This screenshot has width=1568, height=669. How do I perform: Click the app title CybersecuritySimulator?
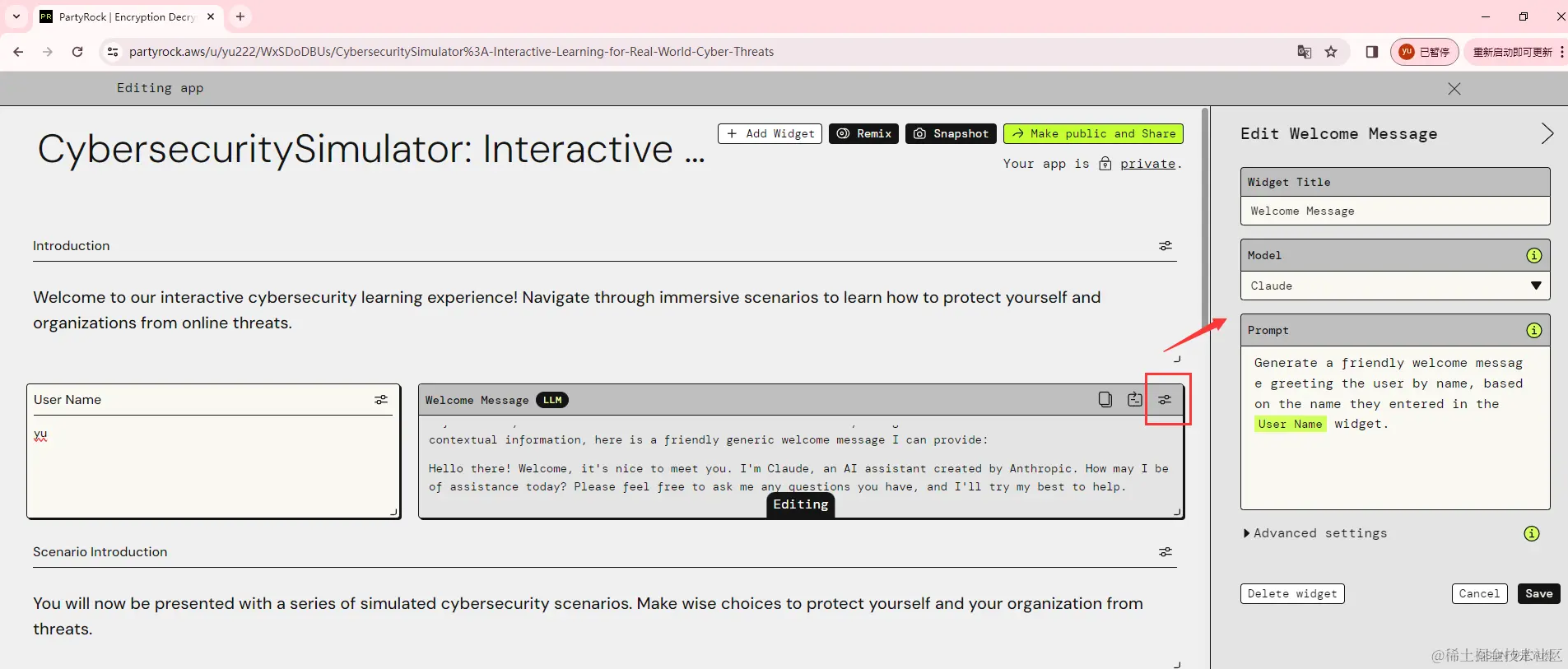371,149
